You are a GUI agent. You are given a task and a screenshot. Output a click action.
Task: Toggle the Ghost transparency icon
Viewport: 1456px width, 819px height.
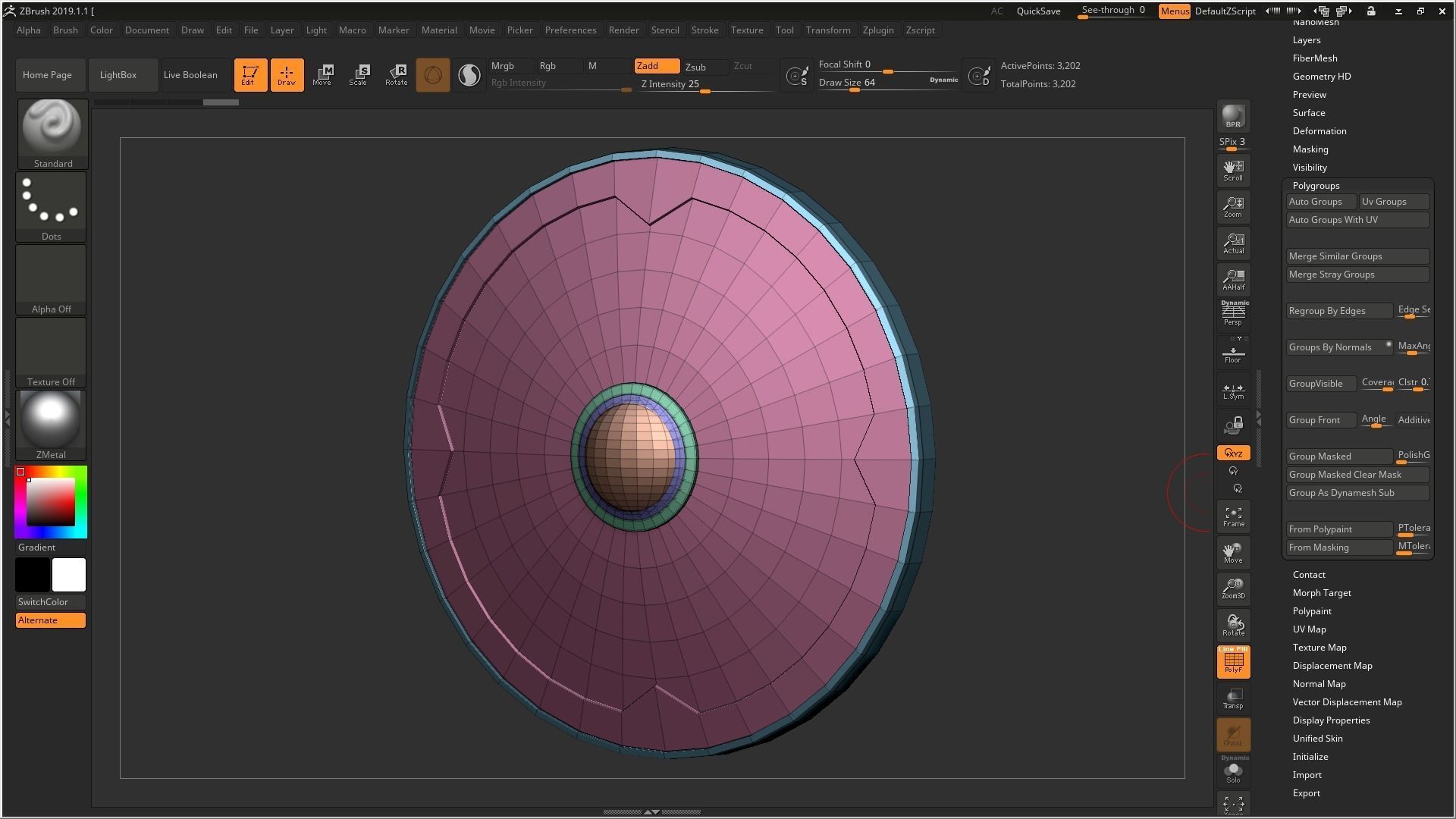pos(1233,734)
